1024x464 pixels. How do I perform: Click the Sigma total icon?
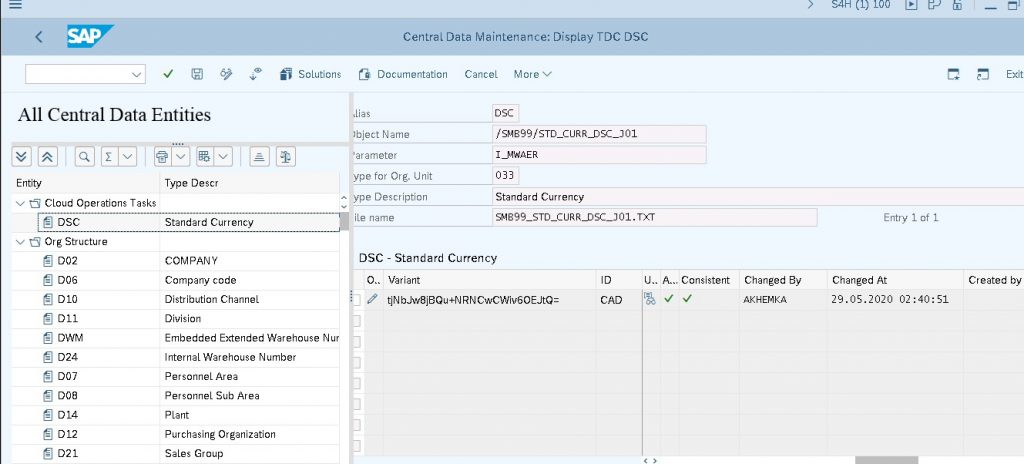pos(108,157)
